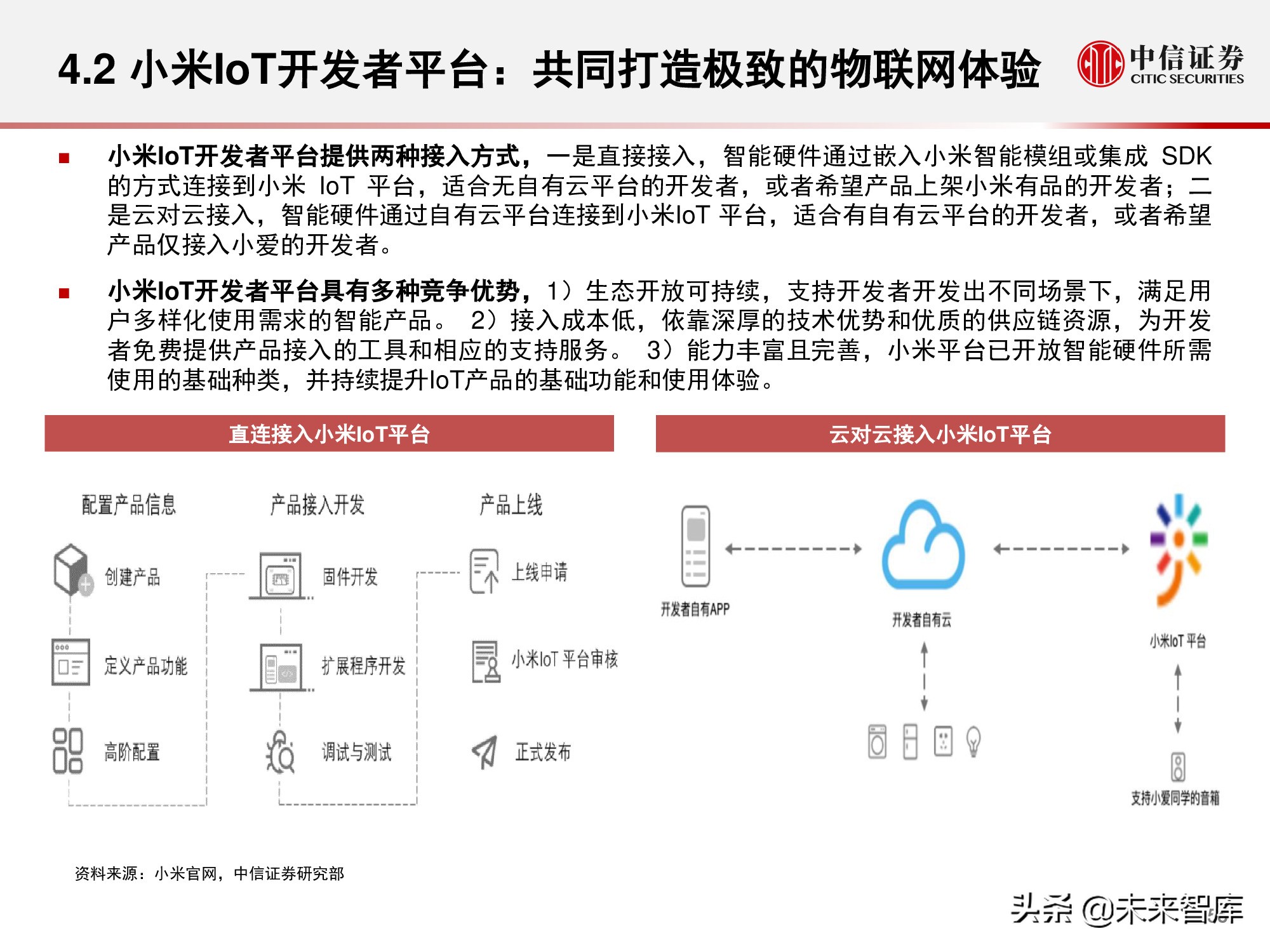Click the CITIC Securities logo emblem
The height and width of the screenshot is (952, 1270).
(x=1100, y=63)
